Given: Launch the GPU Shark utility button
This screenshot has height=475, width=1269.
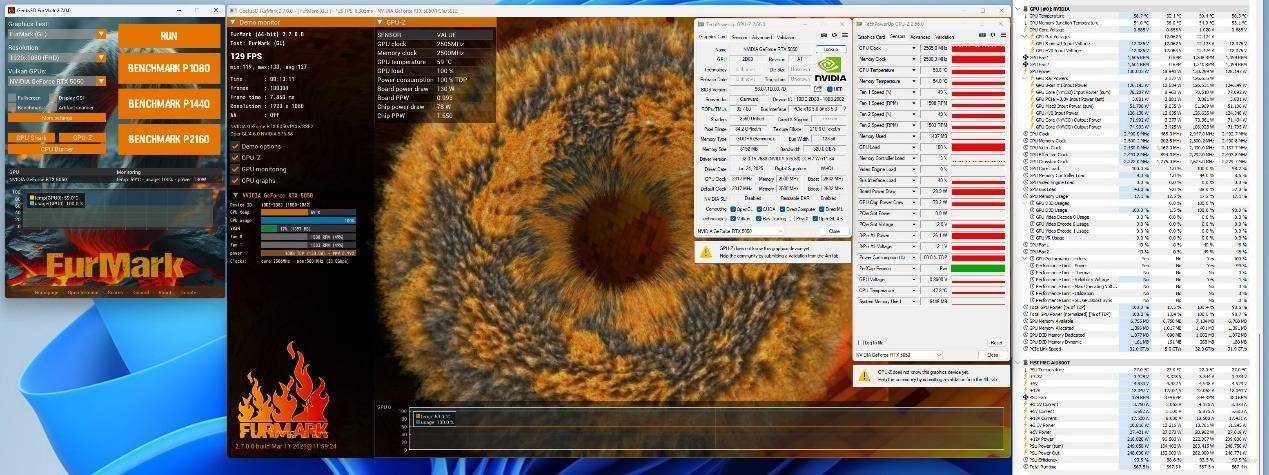Looking at the screenshot, I should tap(31, 137).
